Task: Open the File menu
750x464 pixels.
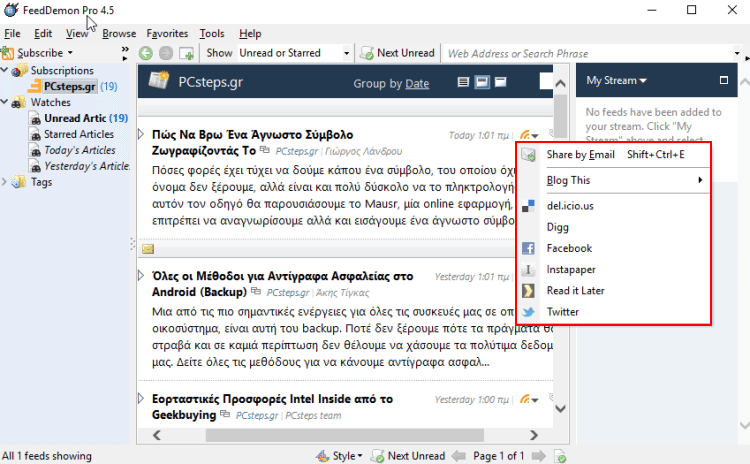Action: click(x=12, y=33)
